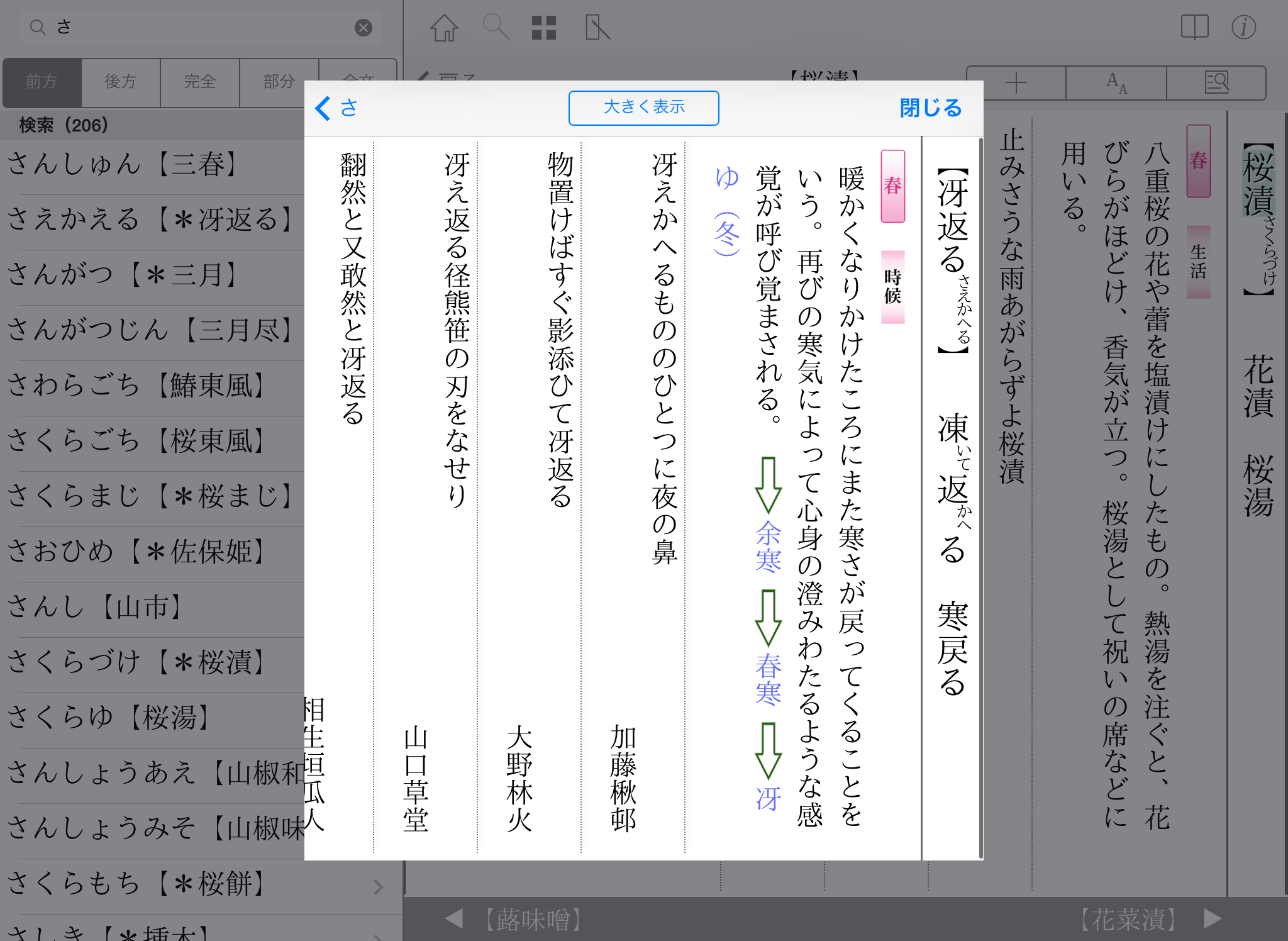Image resolution: width=1288 pixels, height=941 pixels.
Task: Expand さくらもち entry chevron
Action: tap(378, 886)
